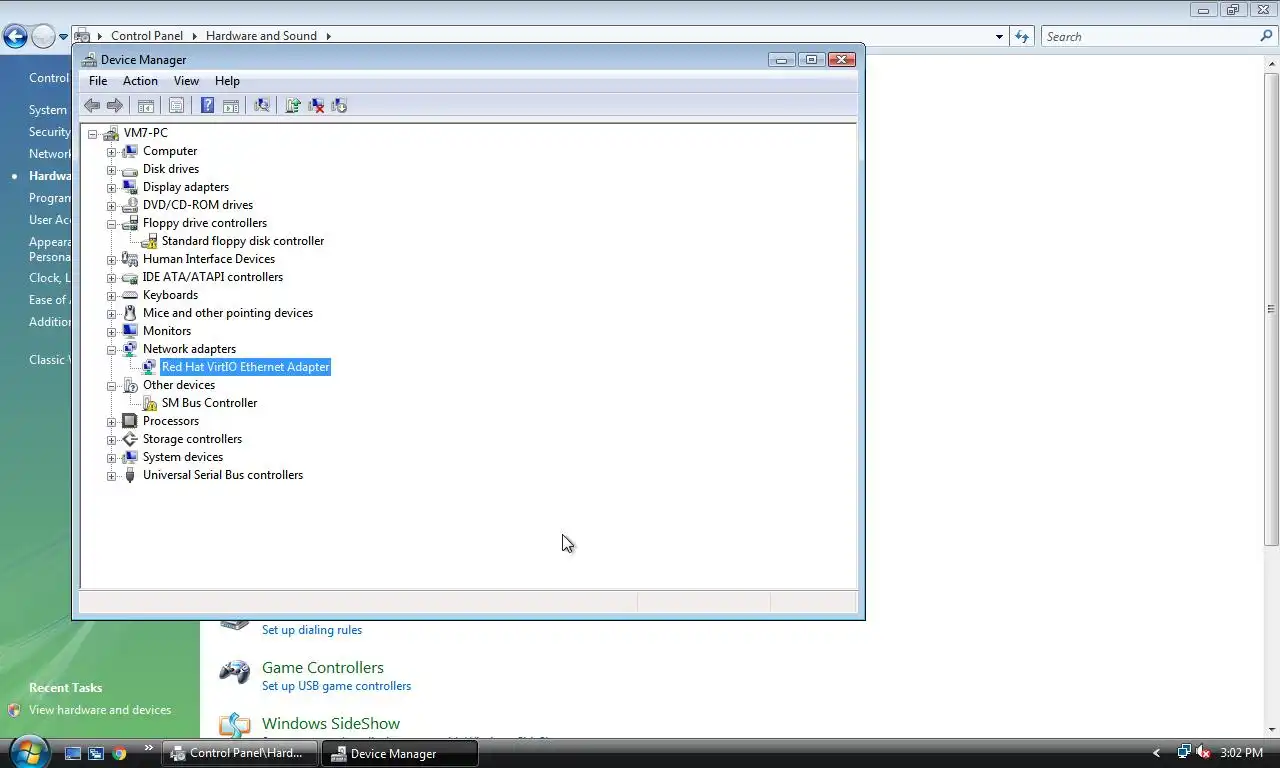1280x768 pixels.
Task: Launch Google Chrome from quick launch
Action: 119,753
